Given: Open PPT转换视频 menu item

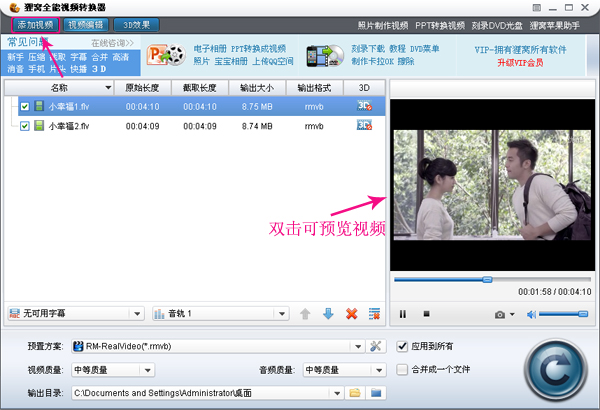Looking at the screenshot, I should (x=440, y=26).
